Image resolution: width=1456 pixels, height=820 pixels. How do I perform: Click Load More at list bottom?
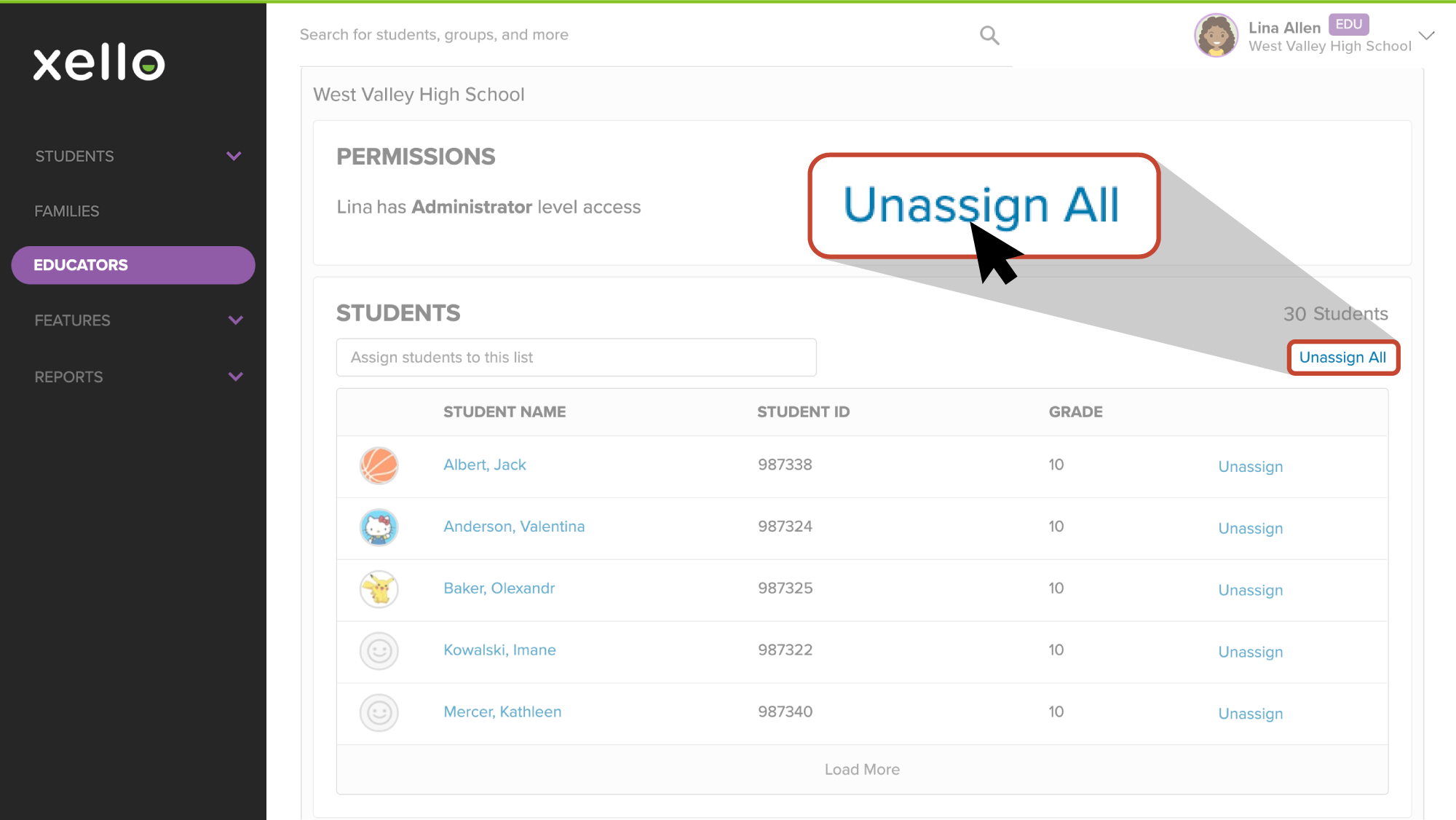pos(862,769)
